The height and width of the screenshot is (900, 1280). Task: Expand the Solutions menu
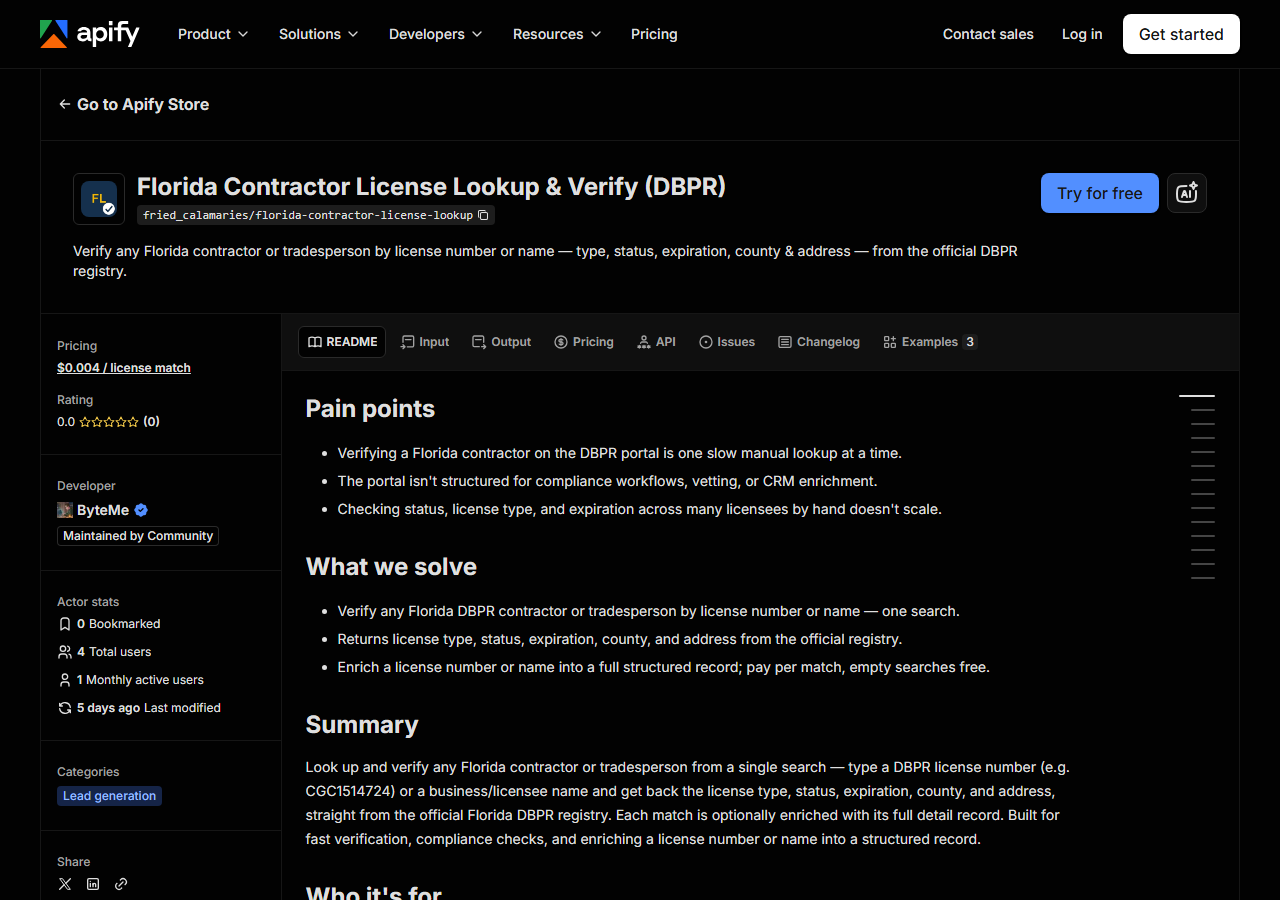coord(318,34)
